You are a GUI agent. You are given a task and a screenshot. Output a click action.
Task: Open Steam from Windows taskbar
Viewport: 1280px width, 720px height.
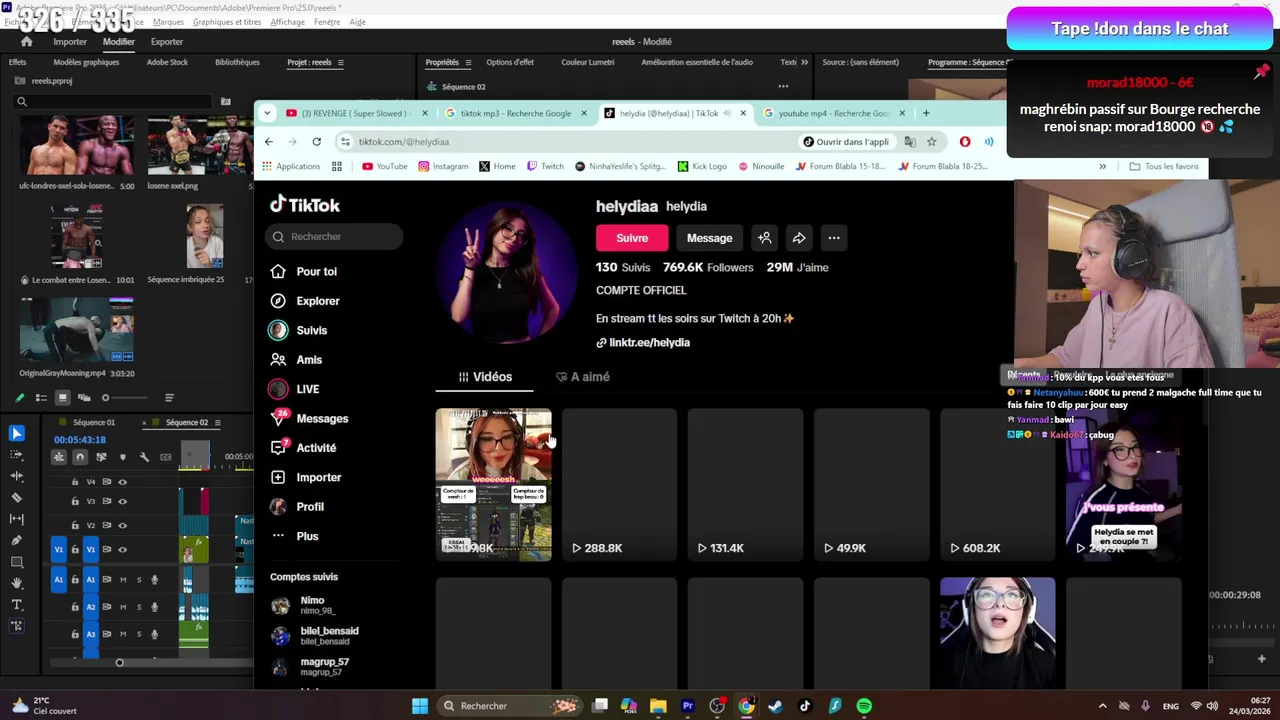(775, 706)
